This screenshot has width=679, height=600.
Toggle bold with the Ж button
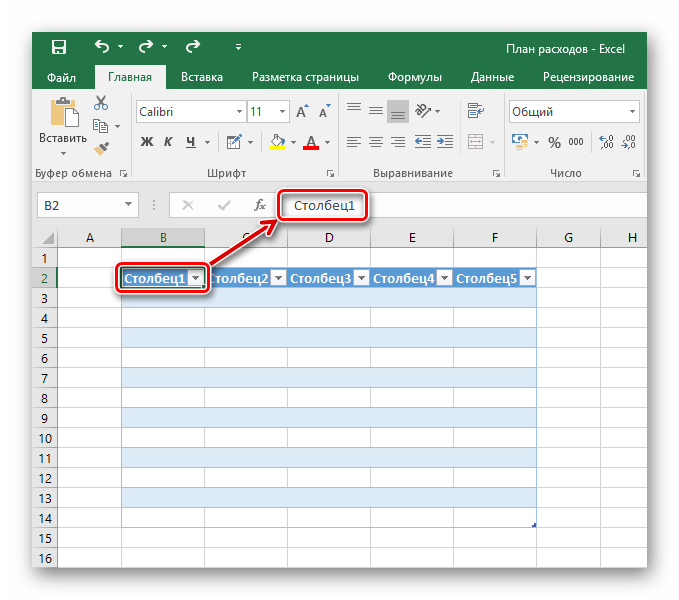pyautogui.click(x=147, y=142)
